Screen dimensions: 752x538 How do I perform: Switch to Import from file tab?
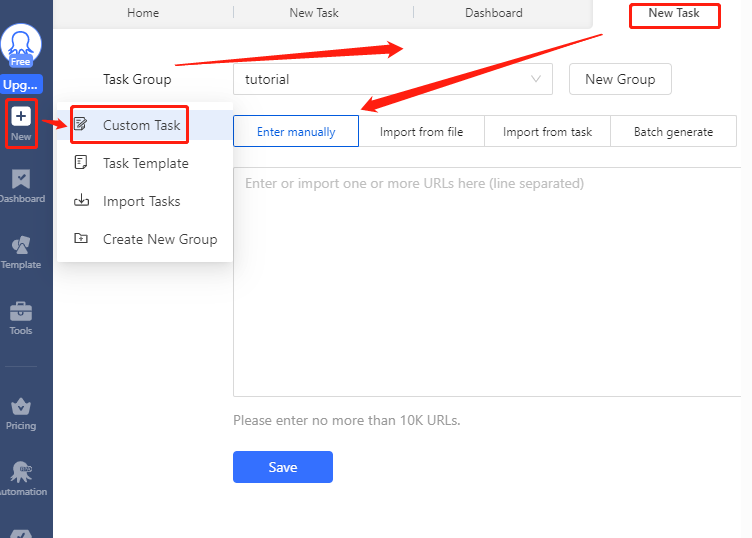click(421, 132)
